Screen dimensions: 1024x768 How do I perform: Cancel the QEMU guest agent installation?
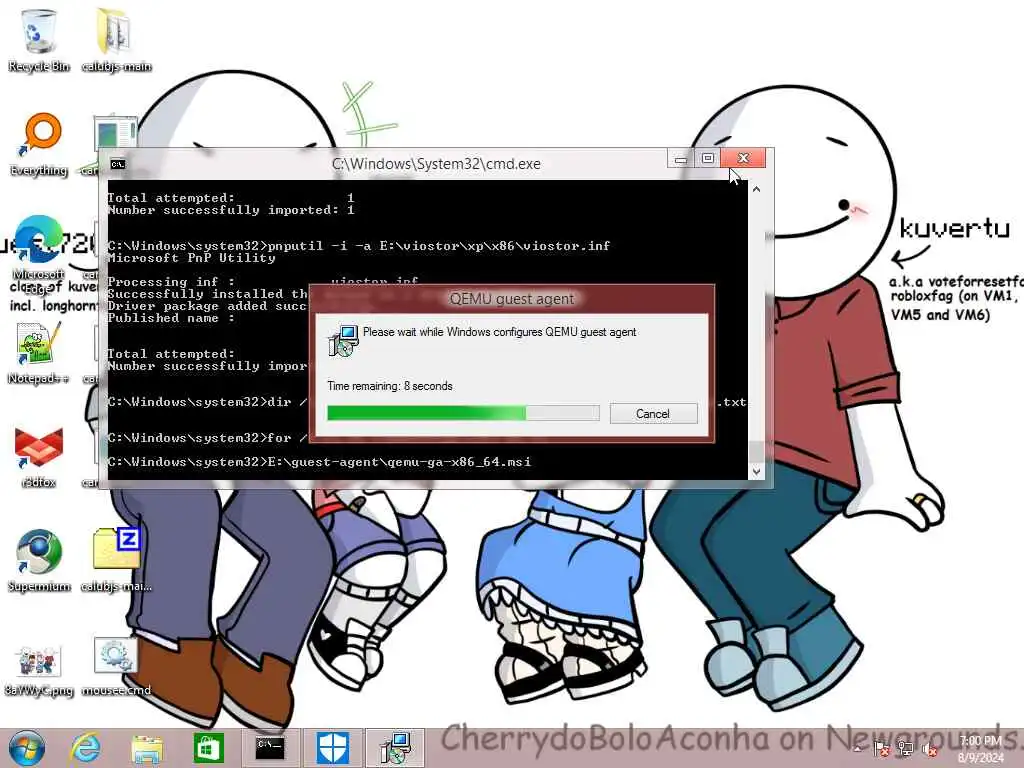coord(653,413)
